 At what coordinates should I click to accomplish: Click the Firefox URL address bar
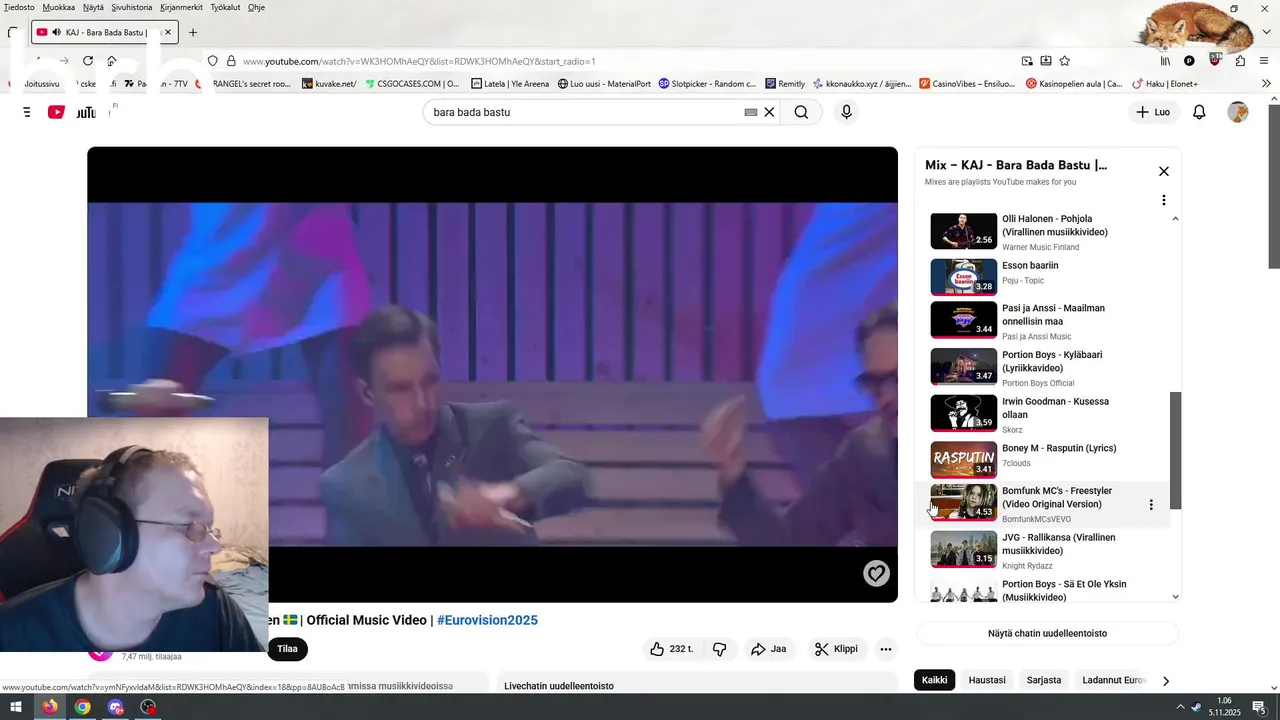pos(620,61)
